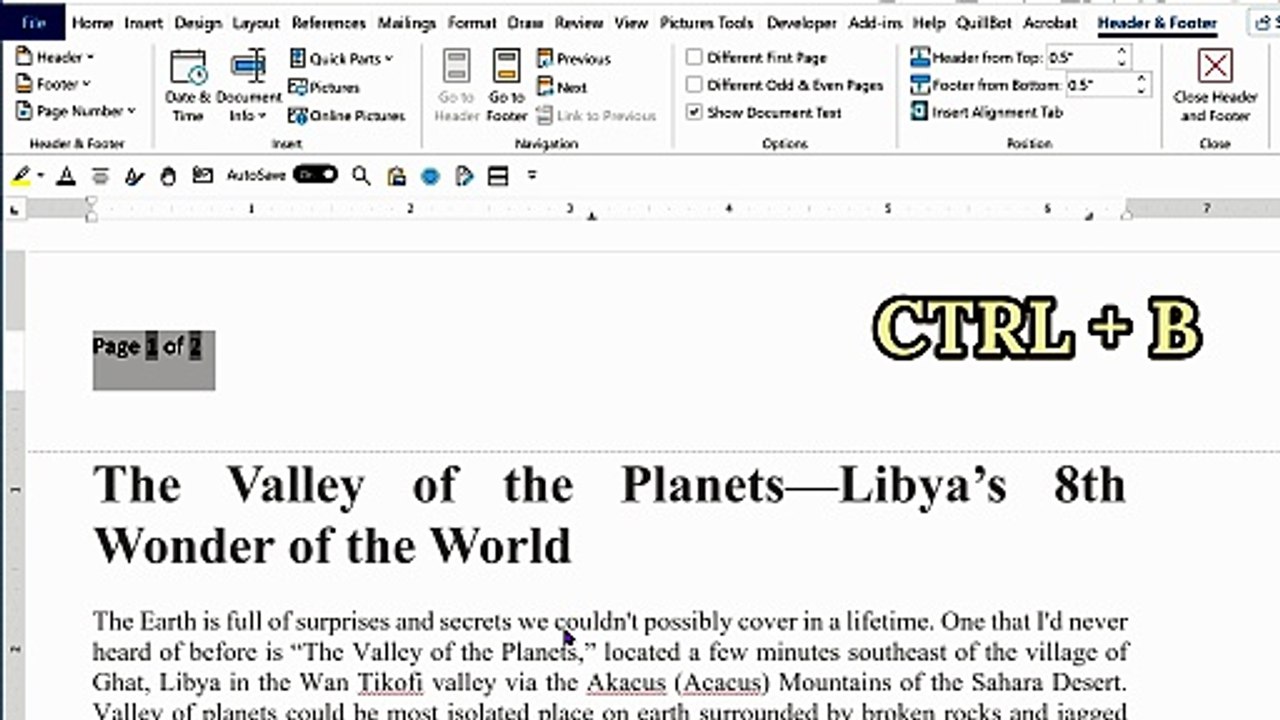Click the split window layout icon
Screen dimensions: 1280x720
click(497, 176)
